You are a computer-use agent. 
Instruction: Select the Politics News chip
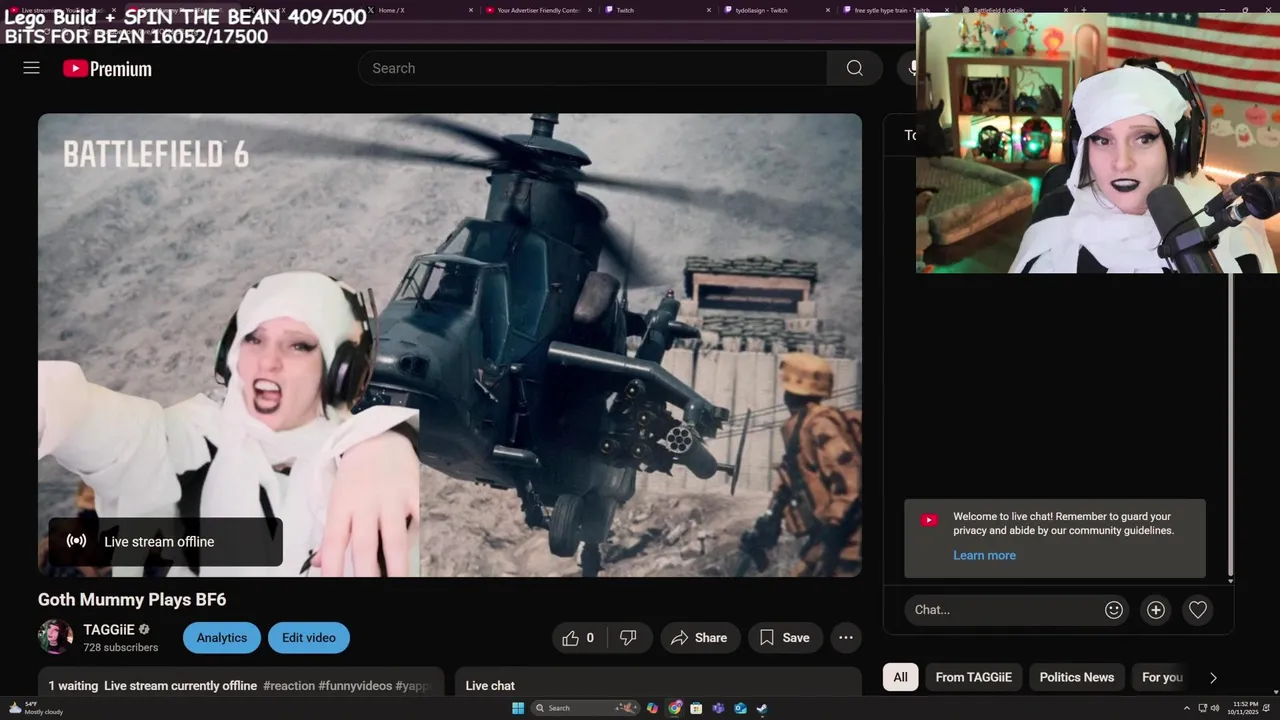click(x=1077, y=677)
